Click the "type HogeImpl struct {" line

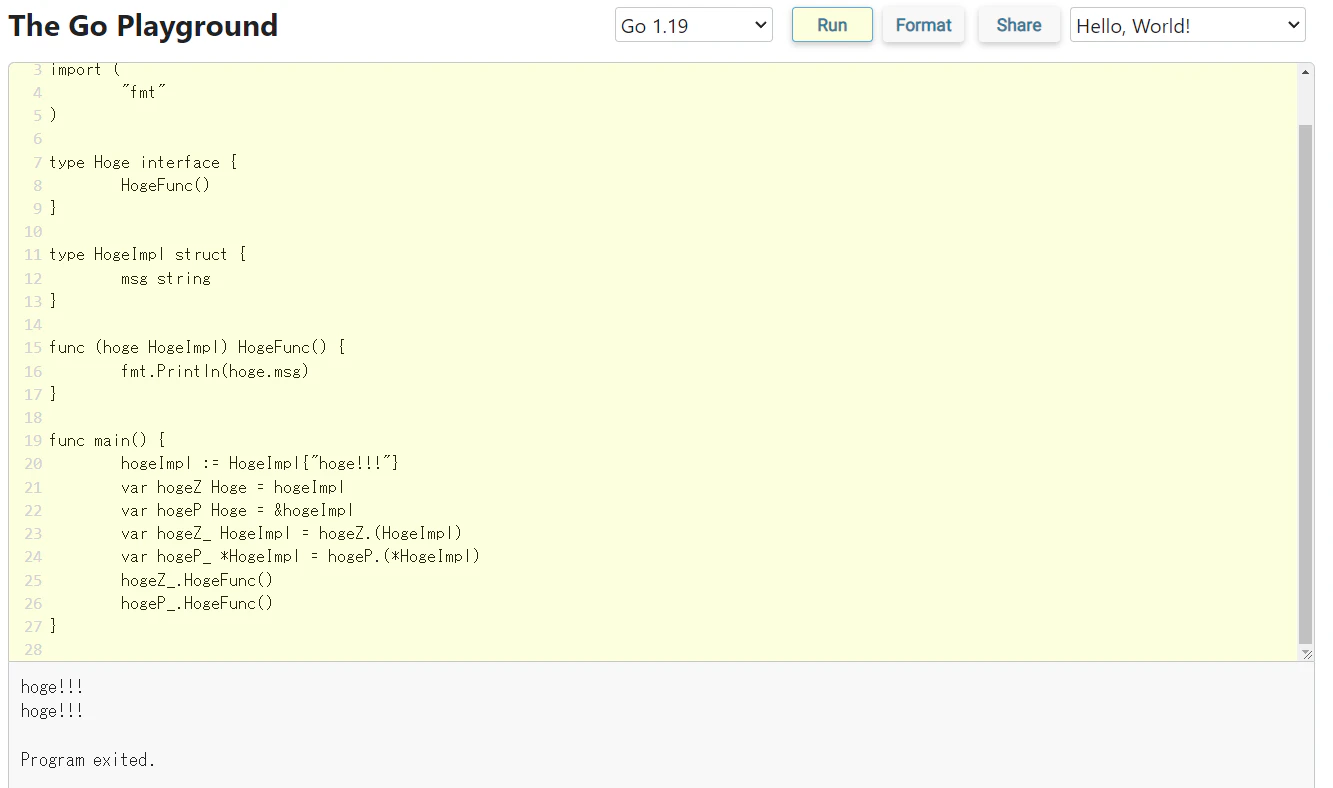click(x=148, y=254)
